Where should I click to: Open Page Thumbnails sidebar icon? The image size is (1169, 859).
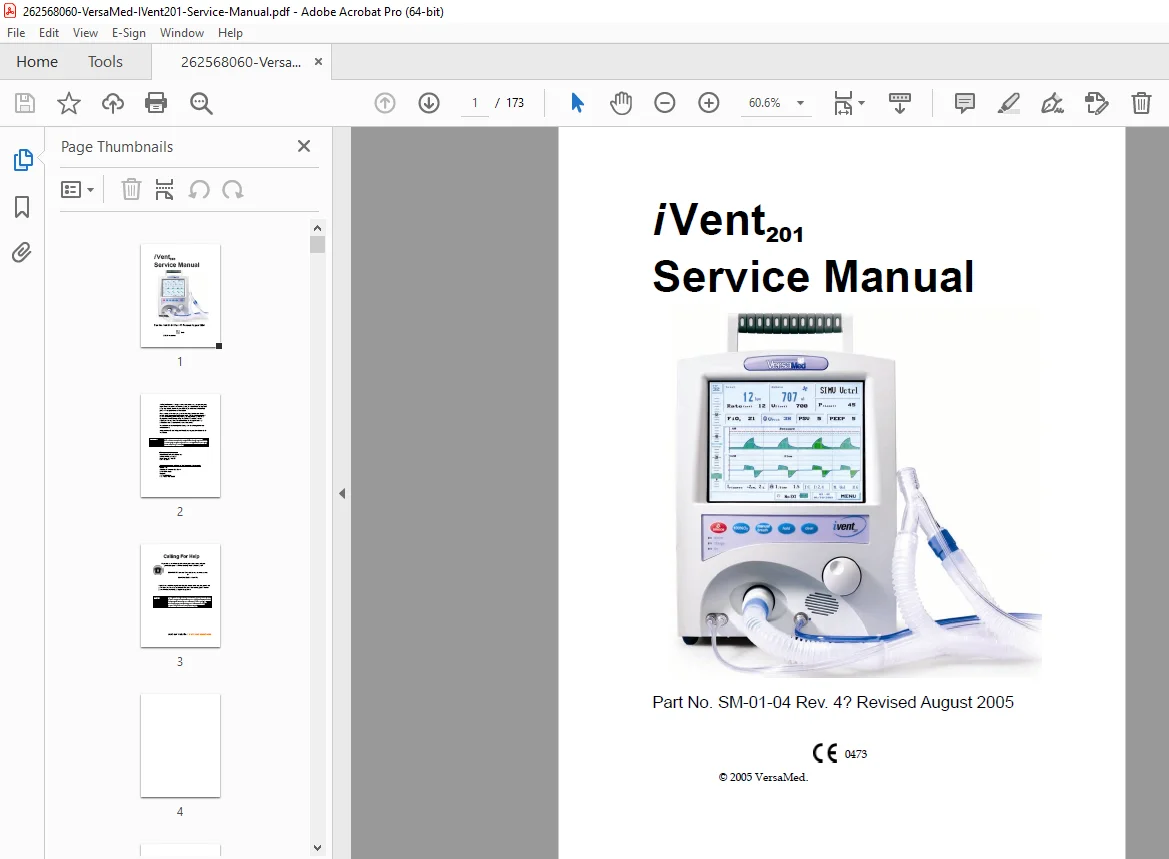pyautogui.click(x=23, y=160)
